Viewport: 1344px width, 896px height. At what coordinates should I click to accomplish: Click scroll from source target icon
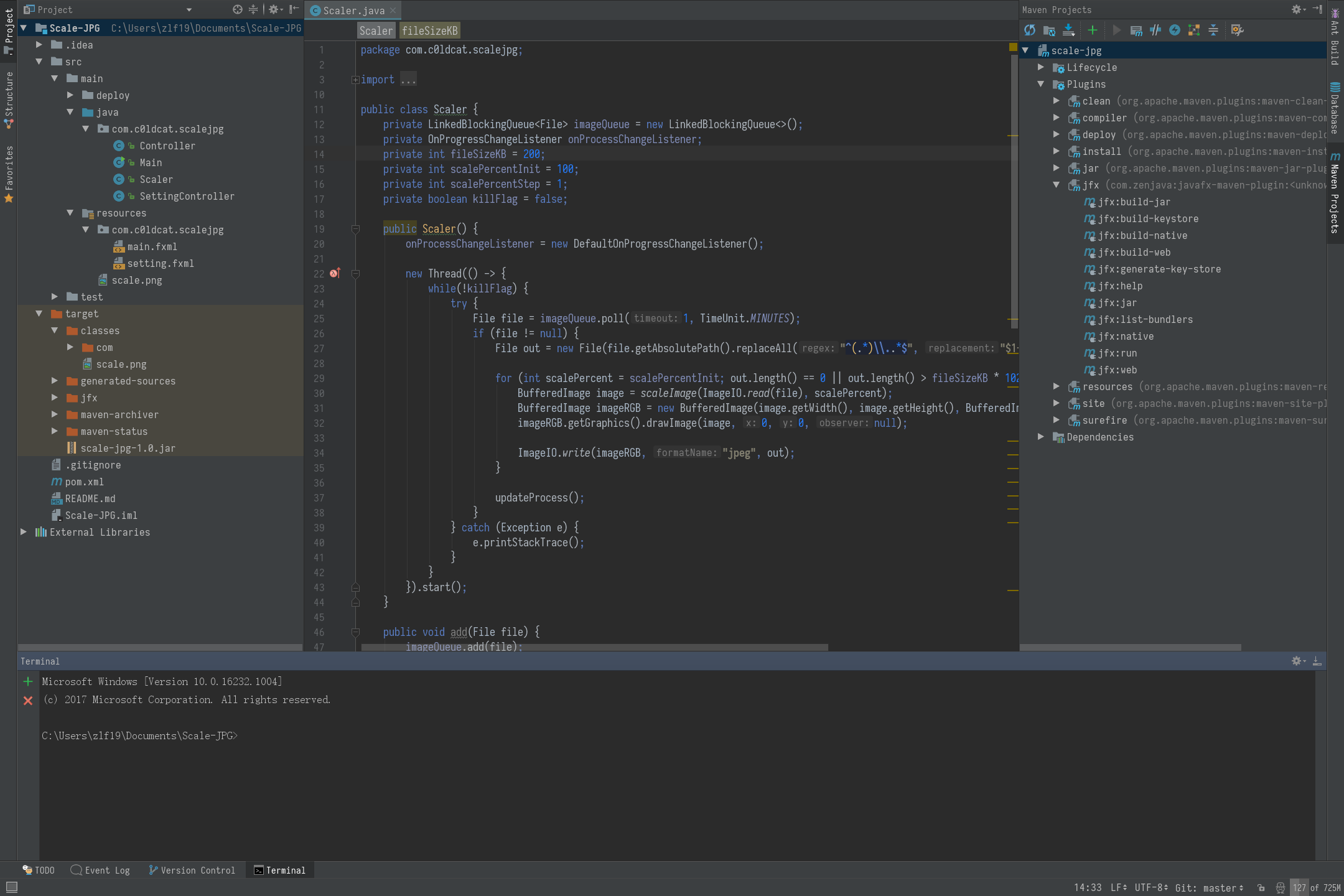238,9
